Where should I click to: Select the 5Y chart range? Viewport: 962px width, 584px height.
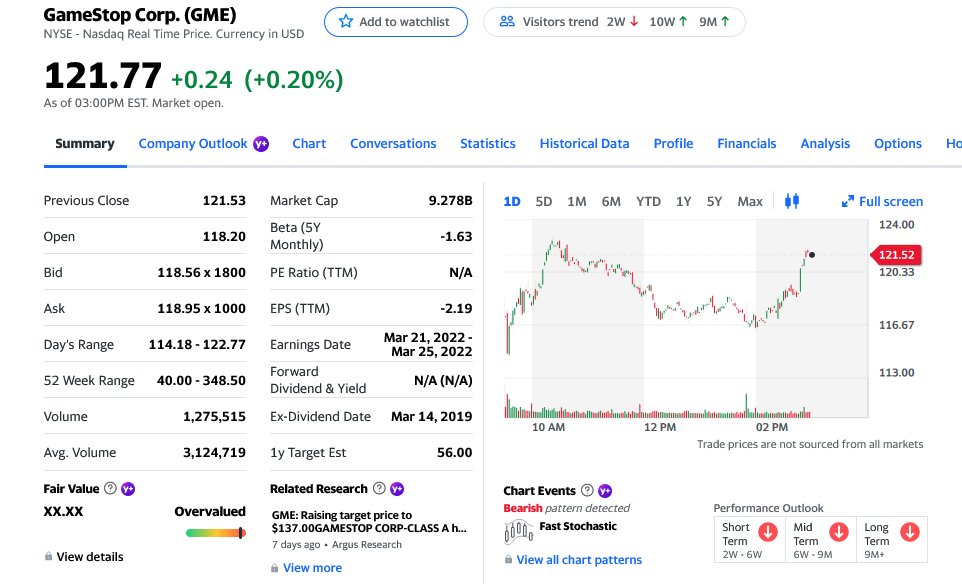pos(714,201)
